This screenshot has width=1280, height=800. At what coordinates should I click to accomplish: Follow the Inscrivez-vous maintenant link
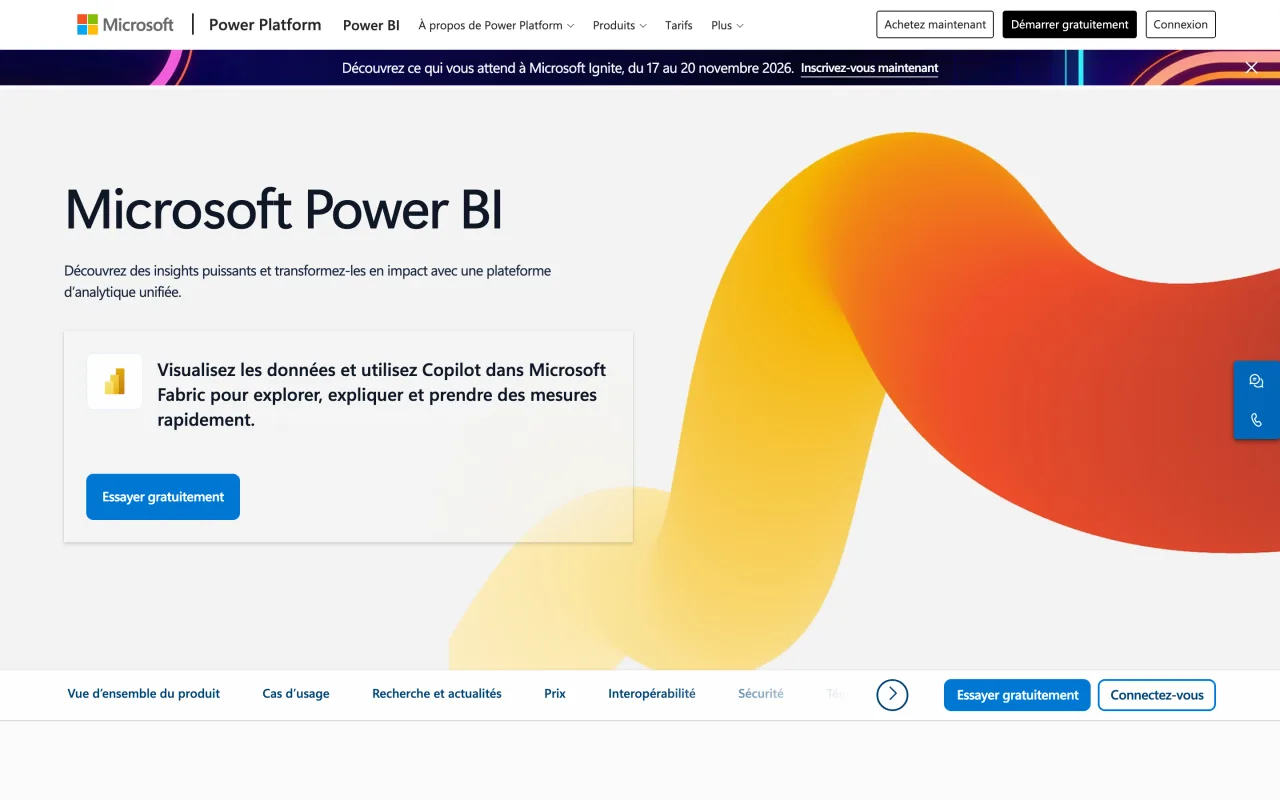click(869, 68)
